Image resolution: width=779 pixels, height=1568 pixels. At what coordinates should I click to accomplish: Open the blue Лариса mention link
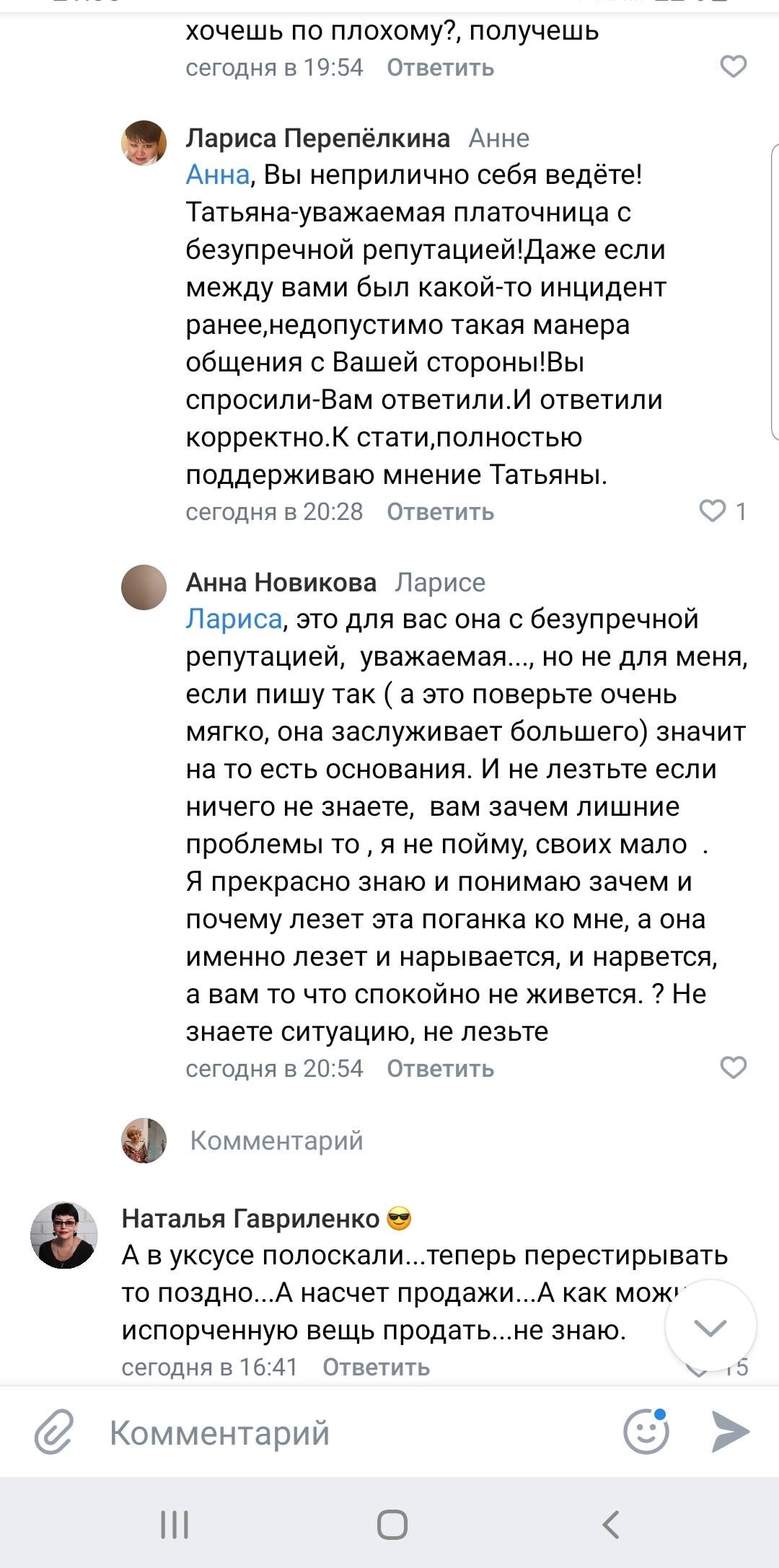coord(233,619)
